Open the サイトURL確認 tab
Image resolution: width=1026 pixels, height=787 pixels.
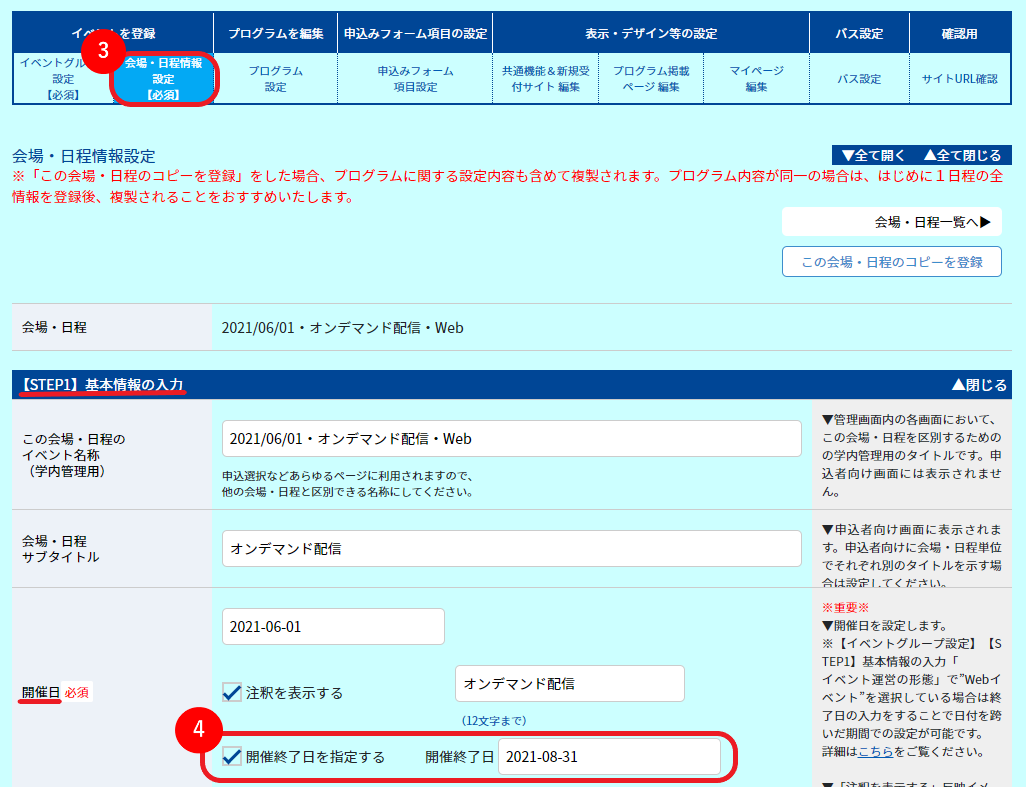[x=960, y=79]
